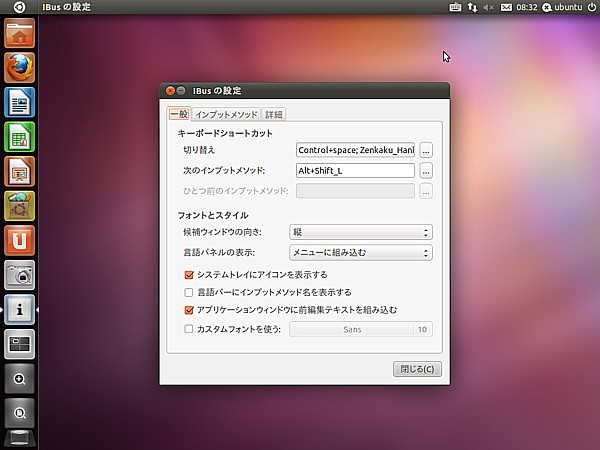Click the 切り替え shortcut text field

[355, 150]
